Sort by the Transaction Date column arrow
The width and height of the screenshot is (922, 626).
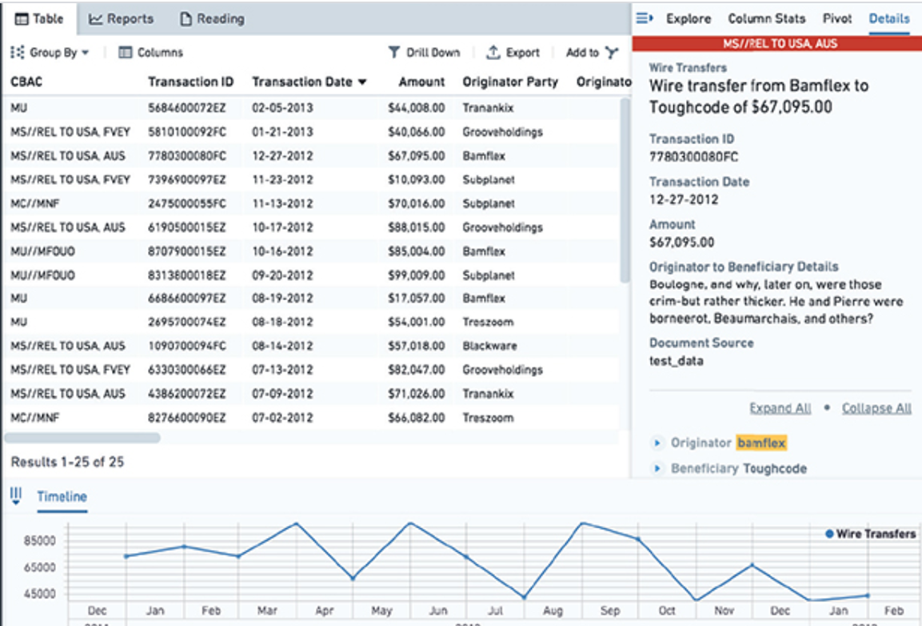[362, 82]
